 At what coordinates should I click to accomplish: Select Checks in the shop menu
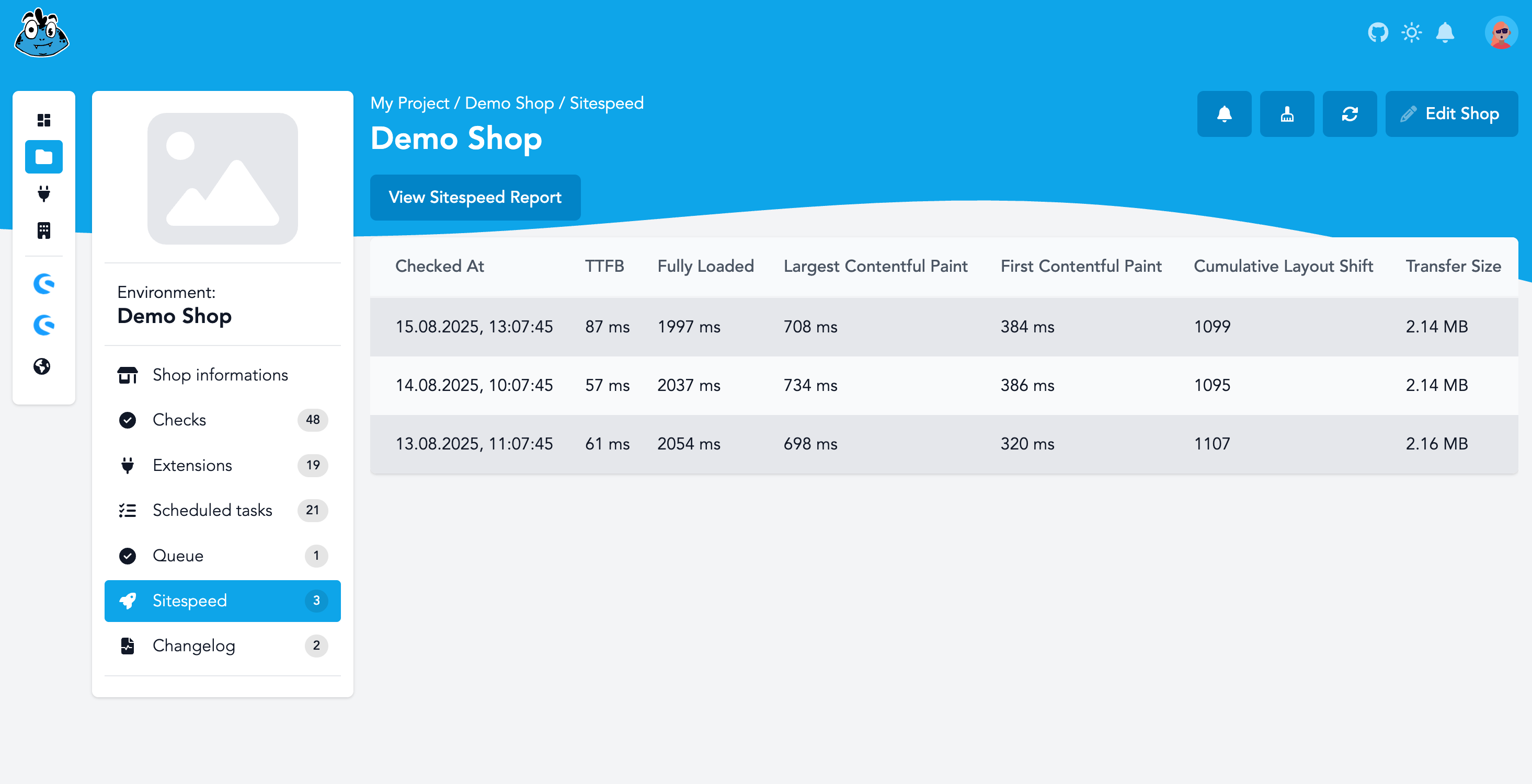[x=179, y=420]
